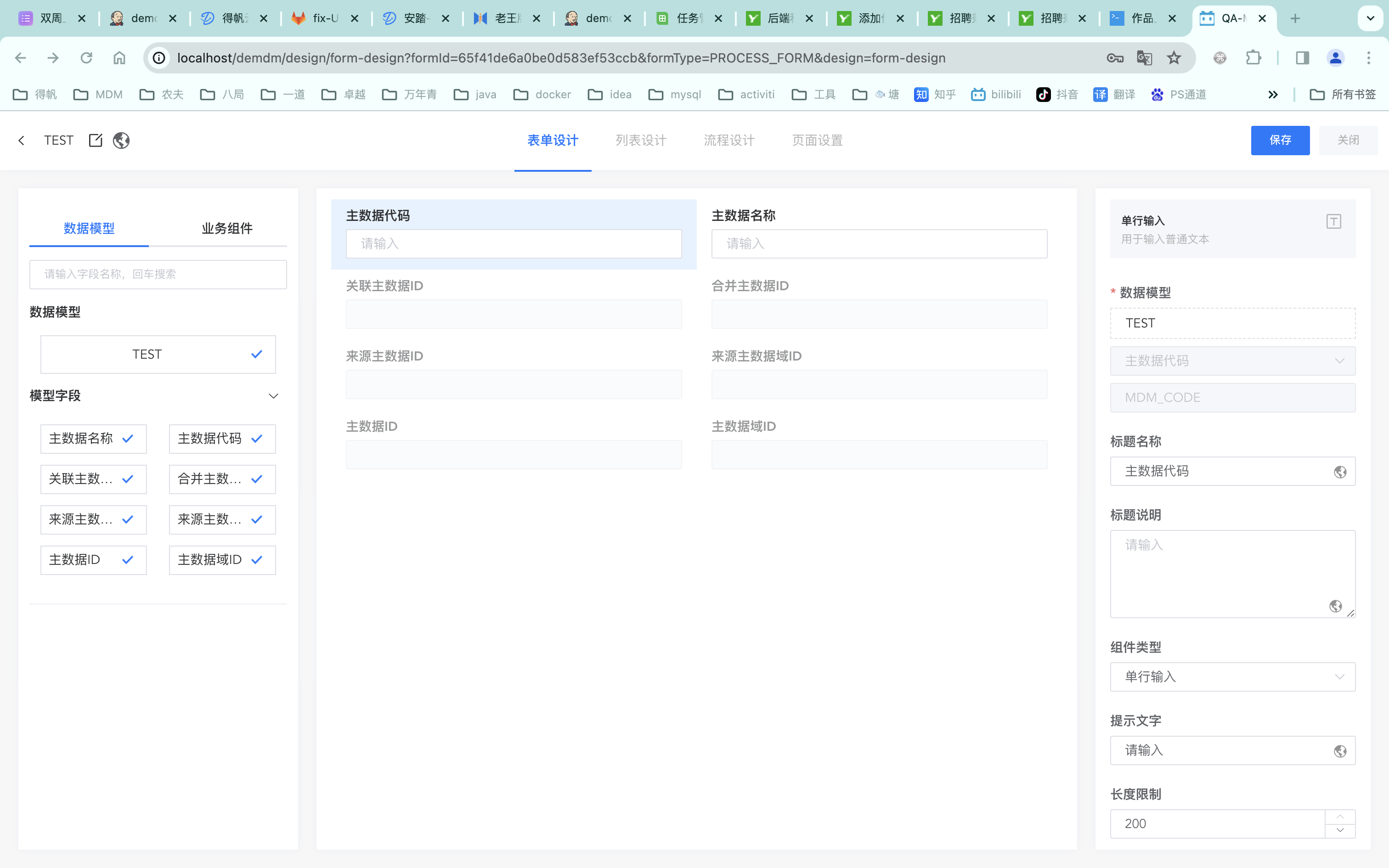This screenshot has height=868, width=1389.
Task: Click the 关闭 button
Action: click(x=1348, y=140)
